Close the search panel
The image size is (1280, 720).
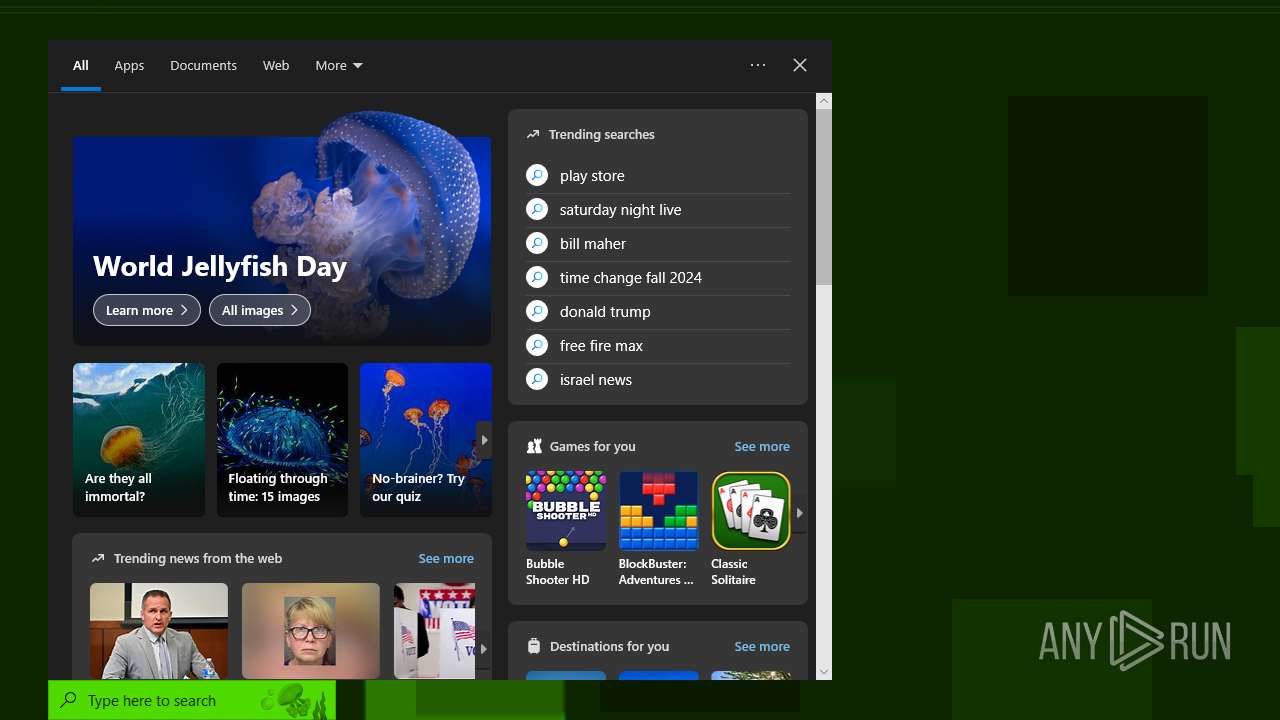(800, 65)
